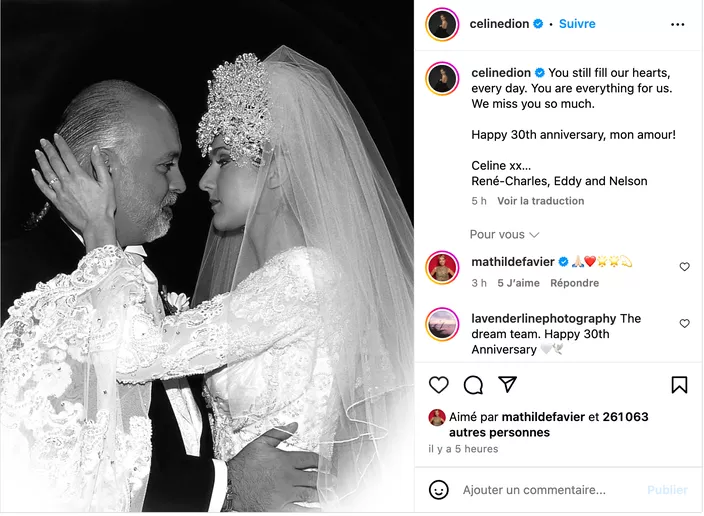The width and height of the screenshot is (704, 516).
Task: Click the Ajouter un commentaire field
Action: tap(534, 490)
